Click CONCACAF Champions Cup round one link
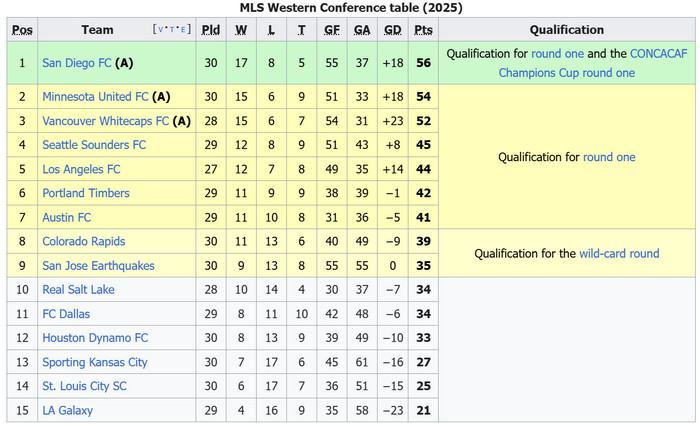Image resolution: width=700 pixels, height=427 pixels. tap(567, 73)
